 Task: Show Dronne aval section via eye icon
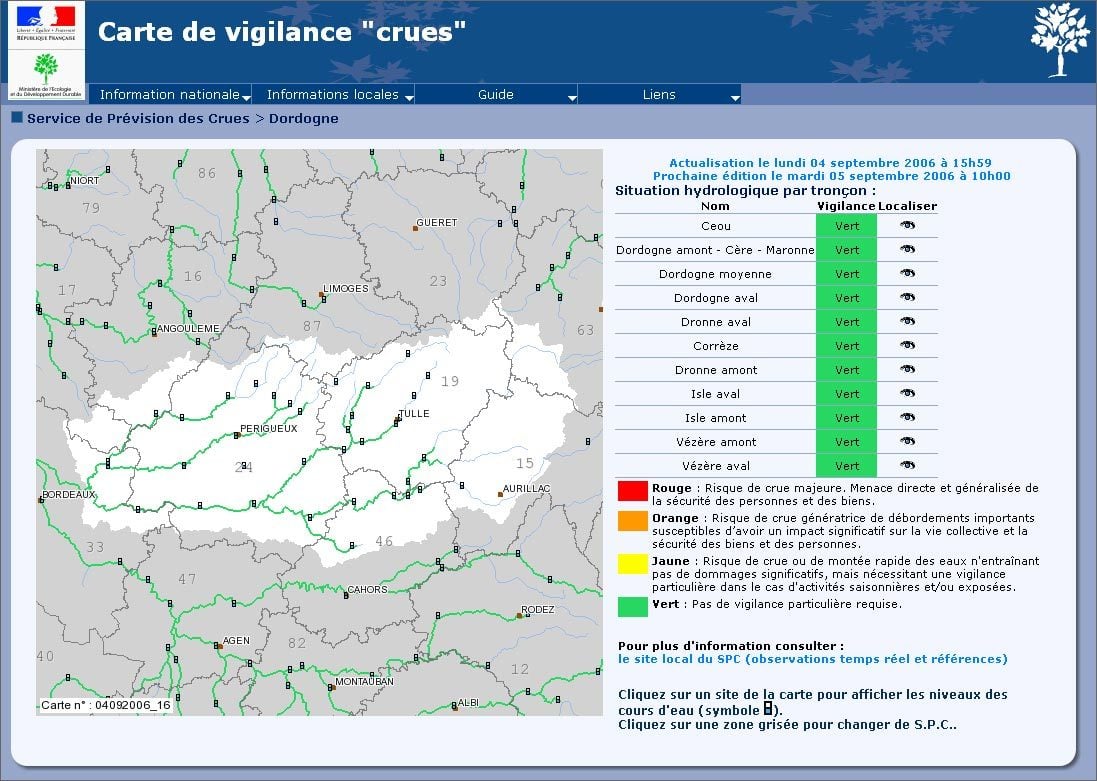907,321
